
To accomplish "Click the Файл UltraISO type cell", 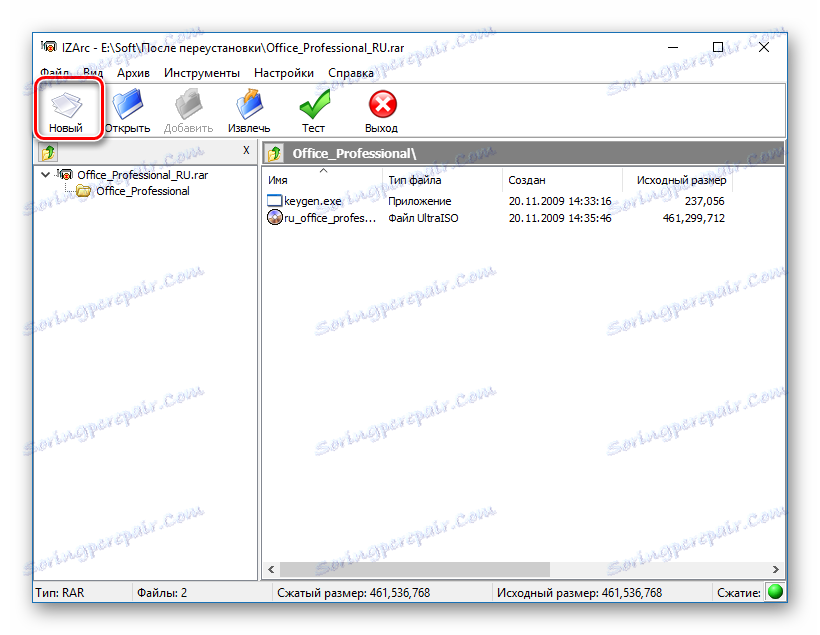I will 423,218.
